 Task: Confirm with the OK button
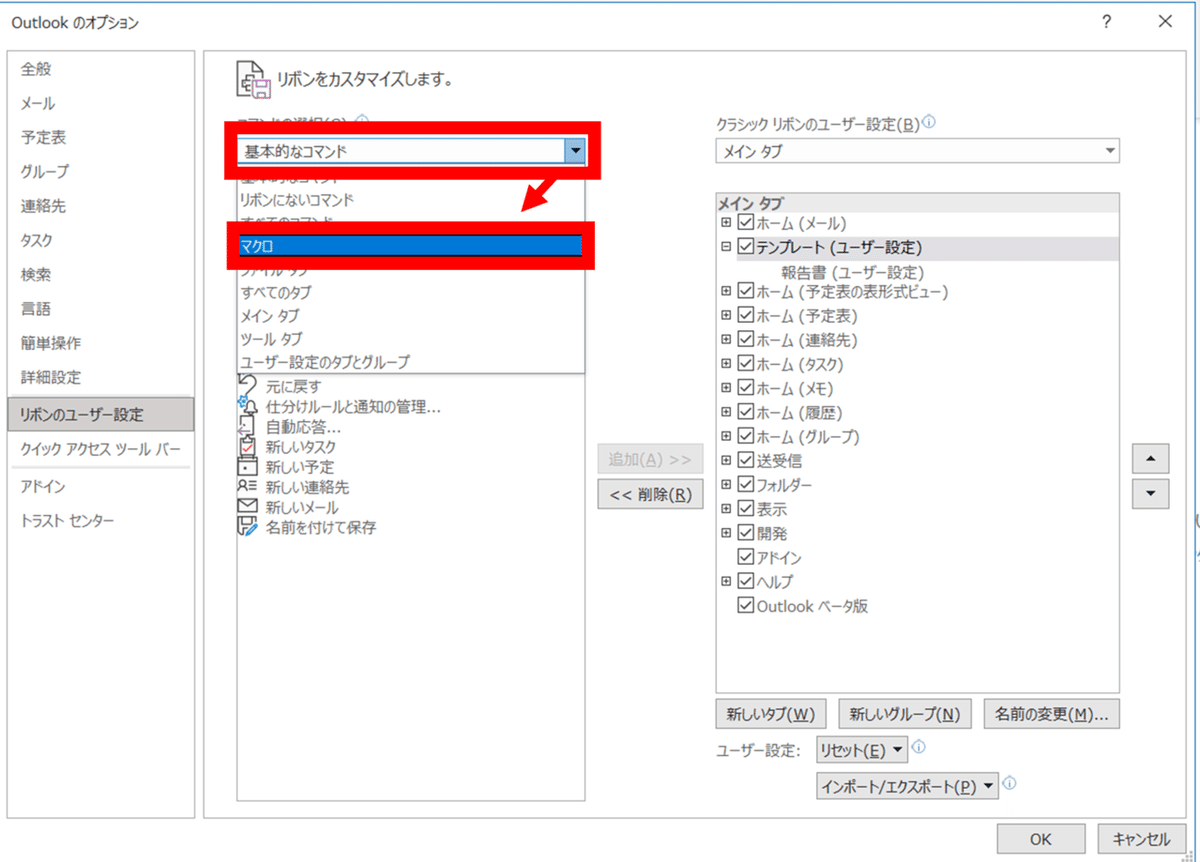pos(1041,838)
